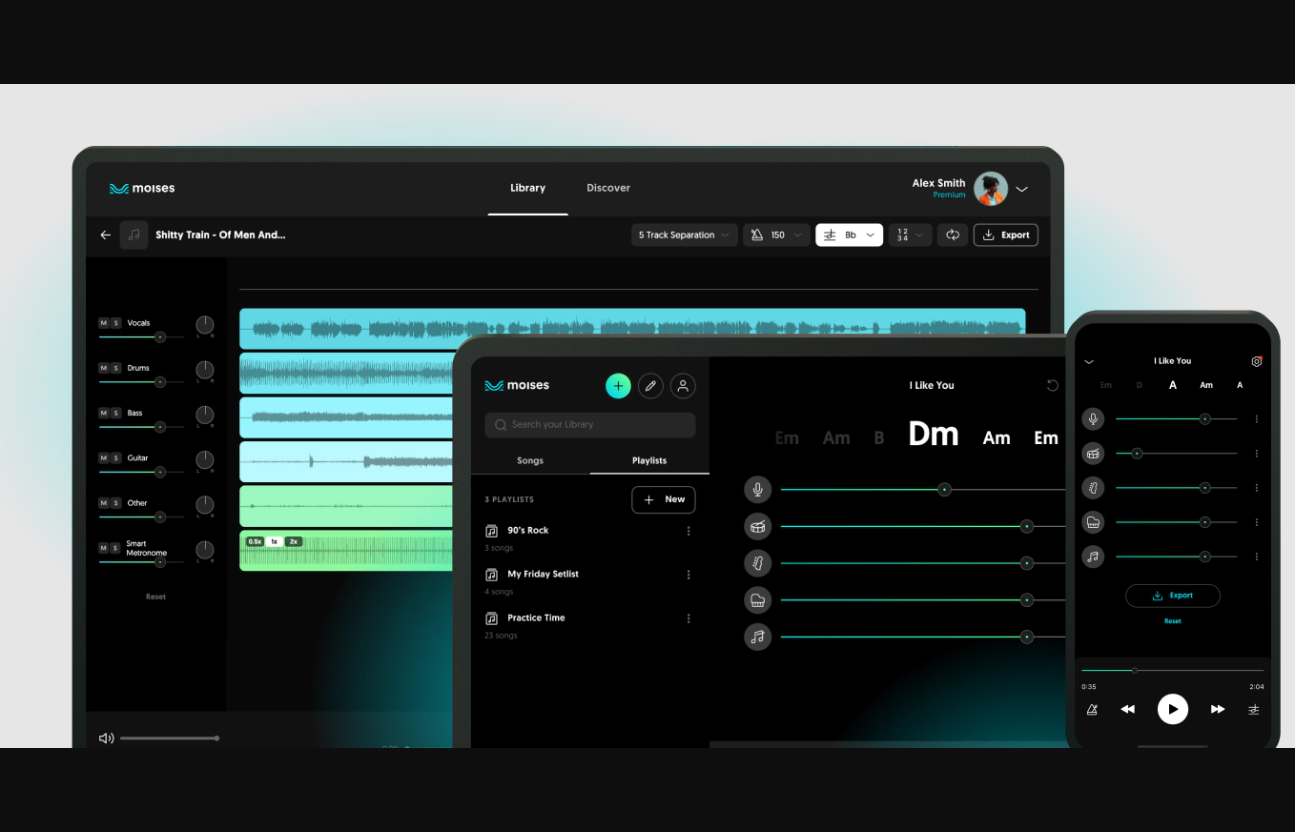Click in the Search your Library field
Viewport: 1295px width, 832px height.
(x=590, y=425)
